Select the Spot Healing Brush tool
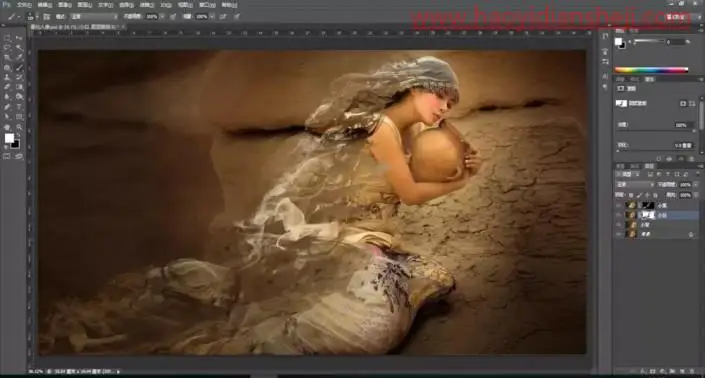Screen dimensions: 705x378 coord(7,67)
